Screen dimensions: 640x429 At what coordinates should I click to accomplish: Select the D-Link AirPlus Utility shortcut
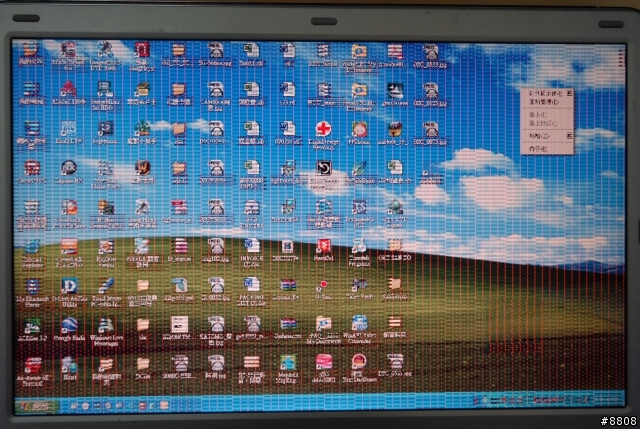(x=69, y=286)
